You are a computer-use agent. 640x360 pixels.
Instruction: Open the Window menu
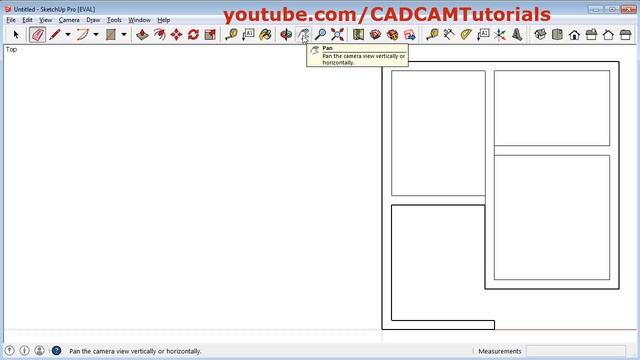(139, 20)
